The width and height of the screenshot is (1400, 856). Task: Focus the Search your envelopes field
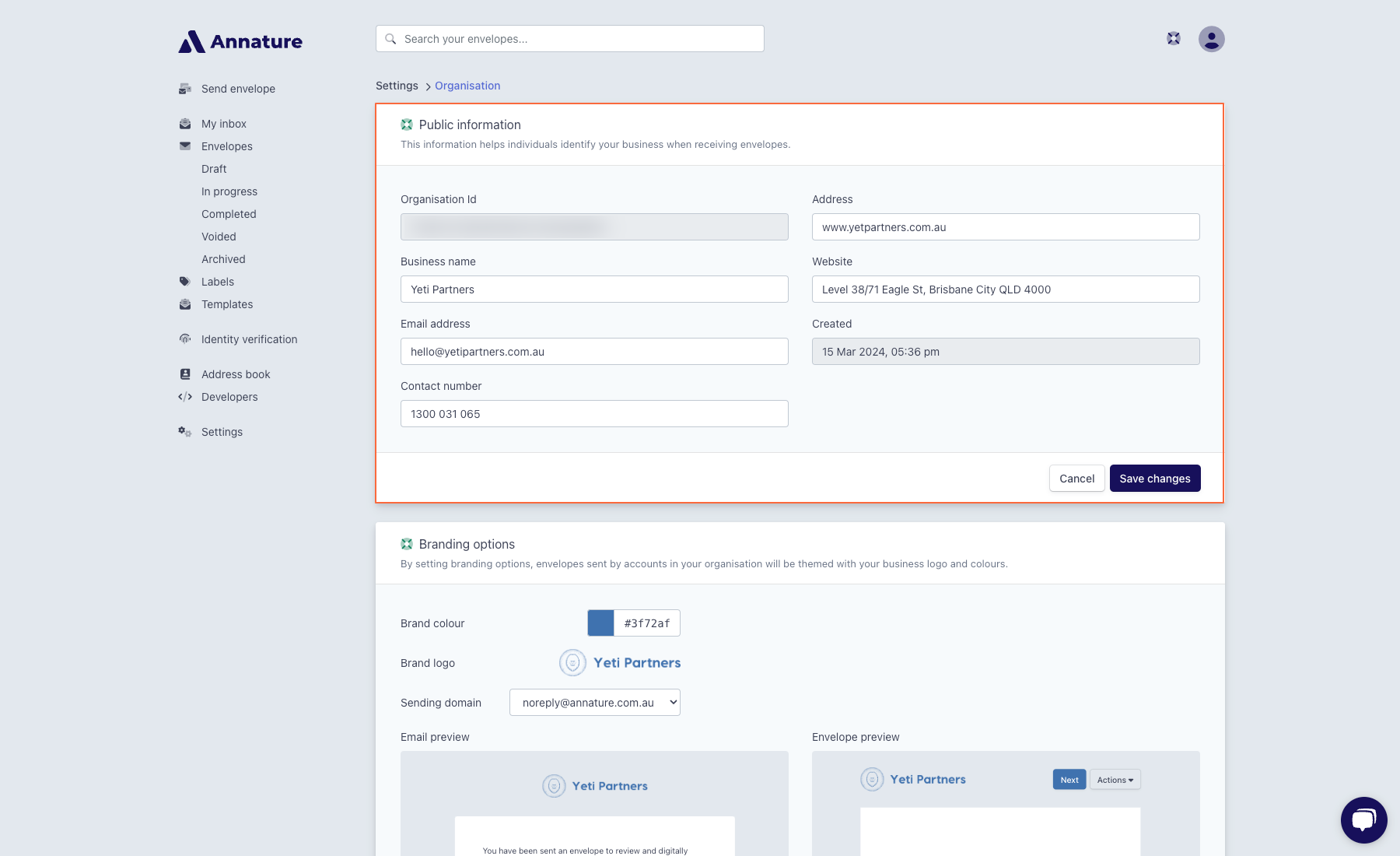[570, 39]
